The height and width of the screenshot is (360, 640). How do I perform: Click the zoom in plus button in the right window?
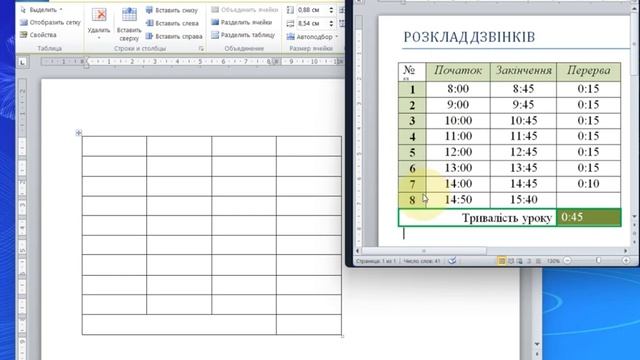pos(626,260)
